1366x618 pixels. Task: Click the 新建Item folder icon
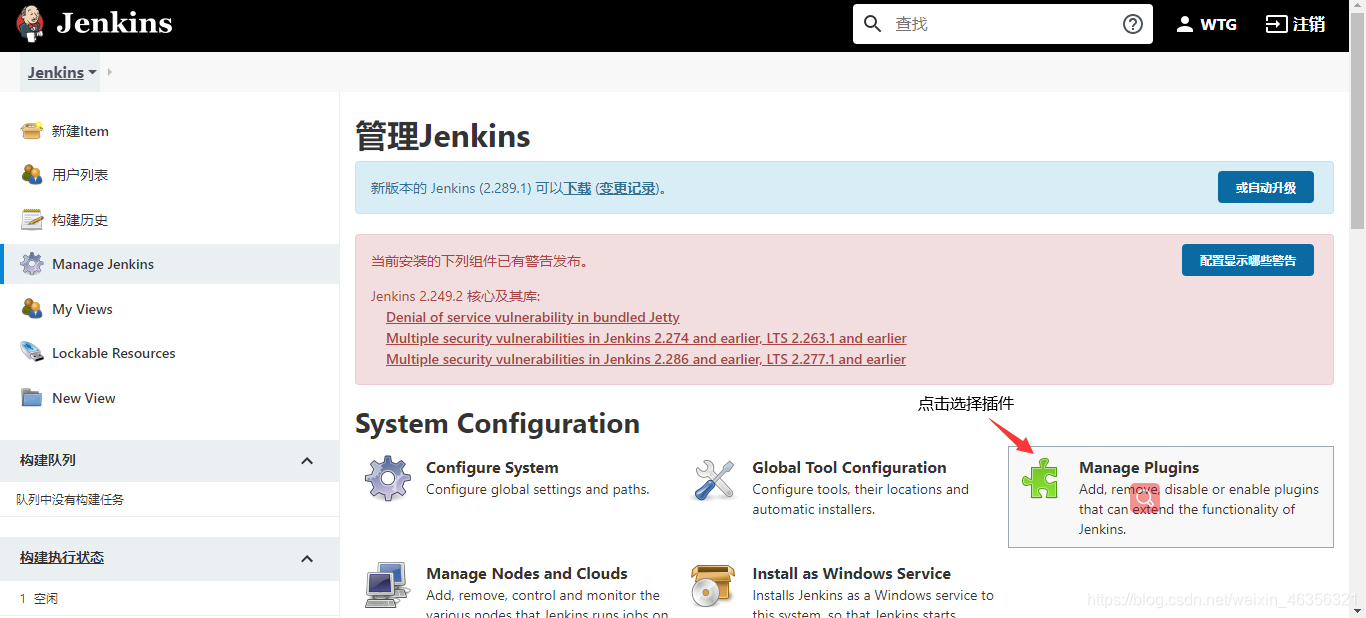coord(32,130)
